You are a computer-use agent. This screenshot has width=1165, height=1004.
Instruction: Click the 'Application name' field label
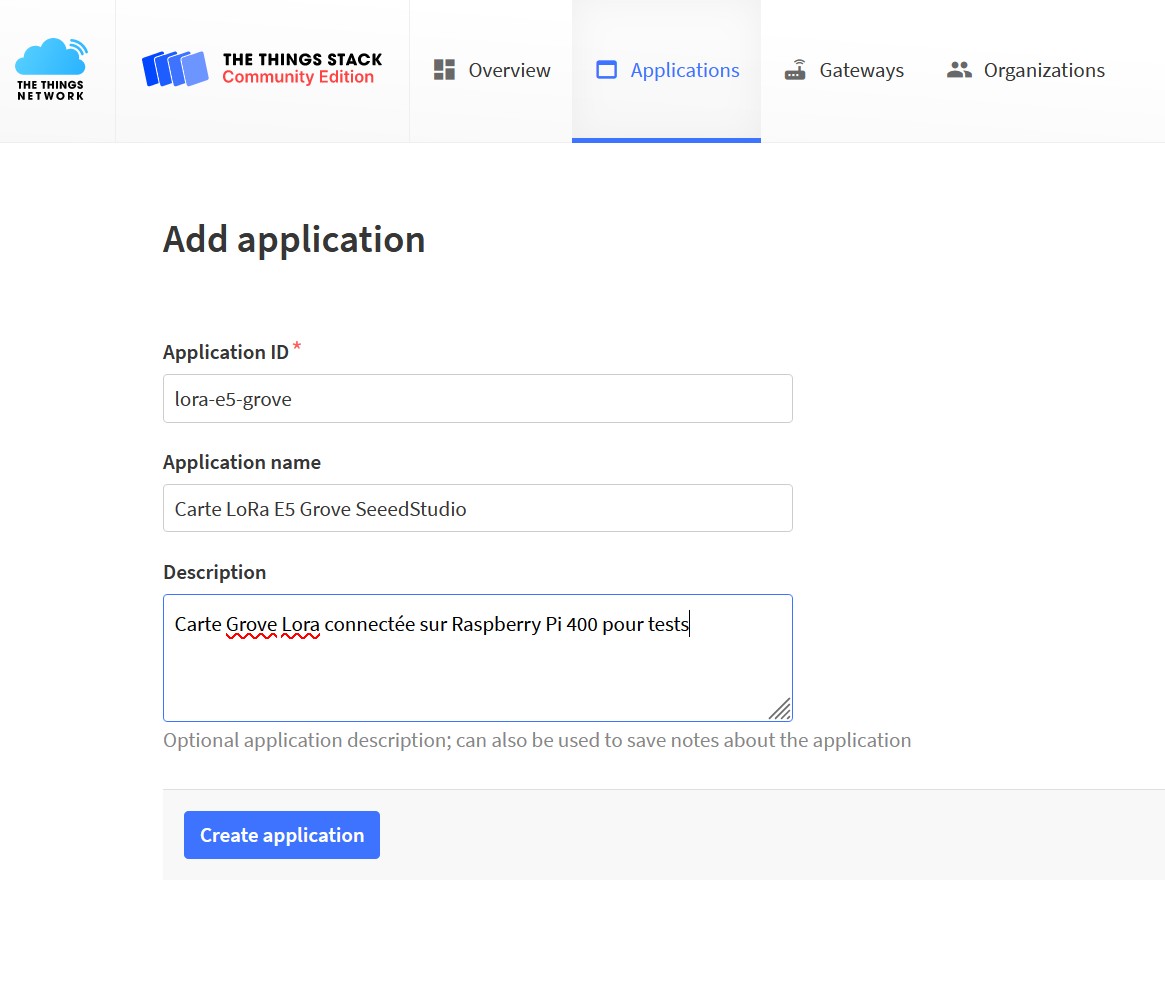(x=241, y=462)
